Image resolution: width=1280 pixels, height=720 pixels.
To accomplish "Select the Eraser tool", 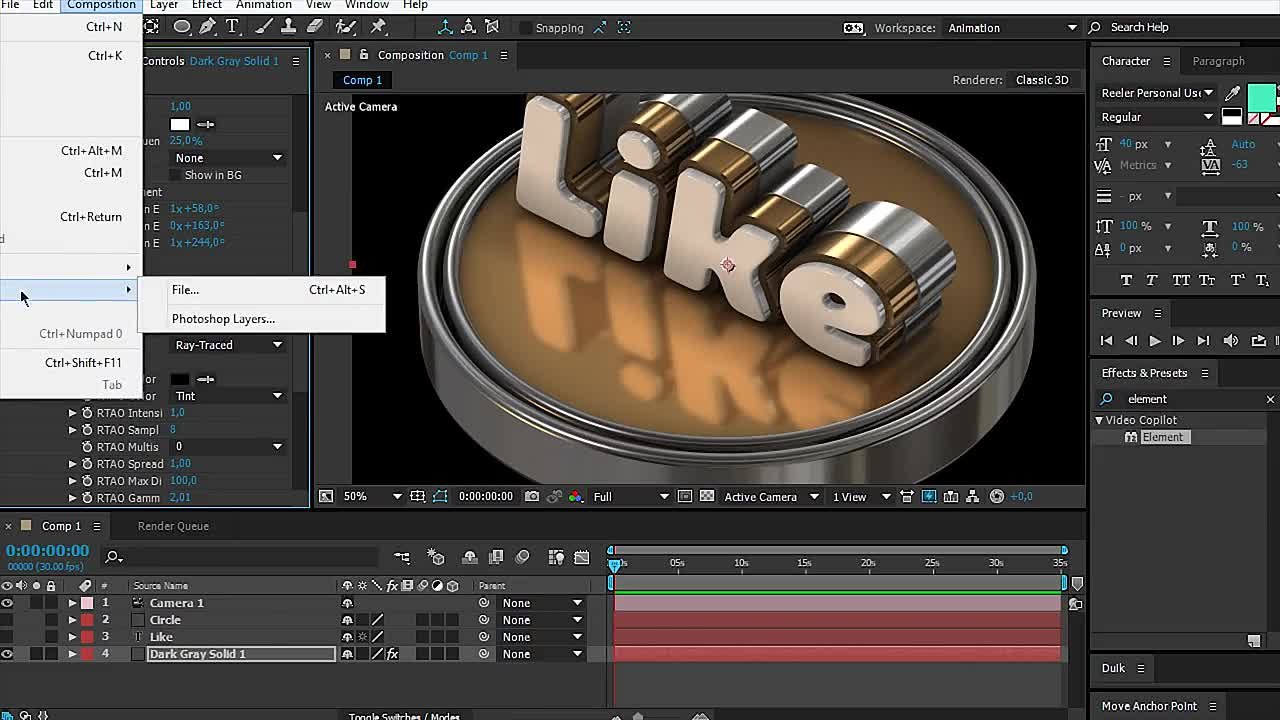I will point(314,27).
